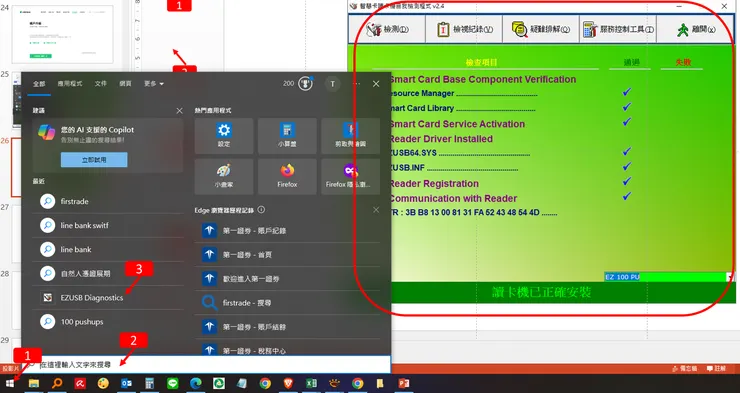Open Firefox private browsing tile
The height and width of the screenshot is (393, 740).
pos(351,176)
